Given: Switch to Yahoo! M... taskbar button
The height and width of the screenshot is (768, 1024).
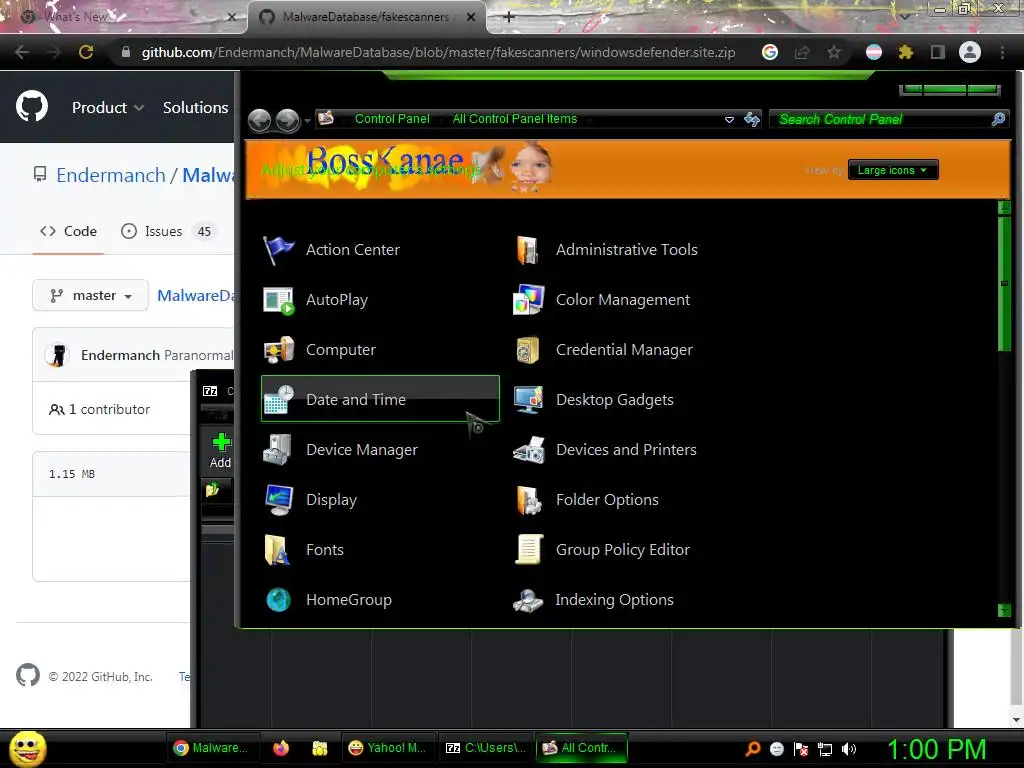Looking at the screenshot, I should (388, 748).
